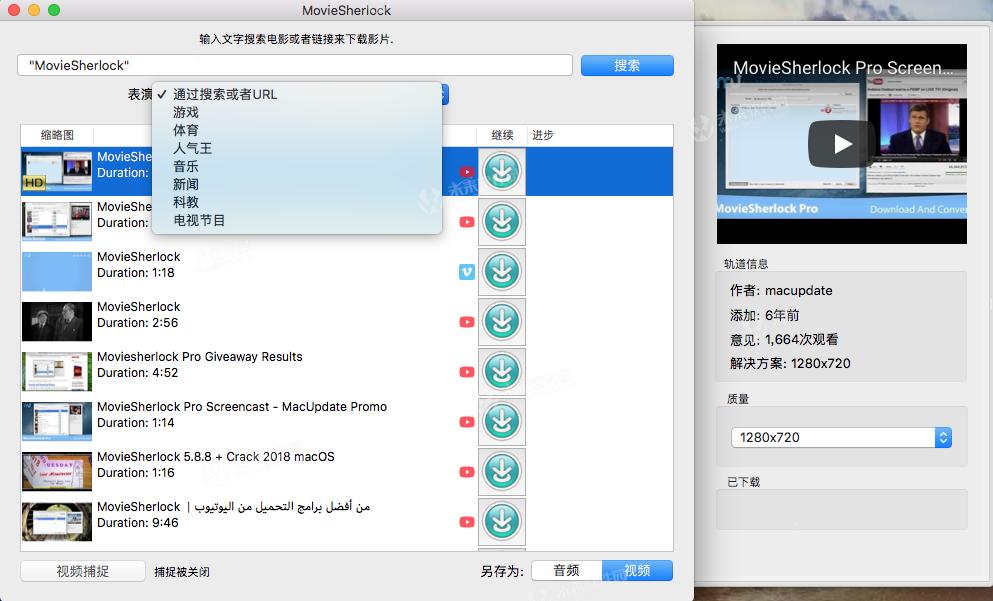Select 视频 as the save format
The image size is (993, 601).
tap(637, 570)
